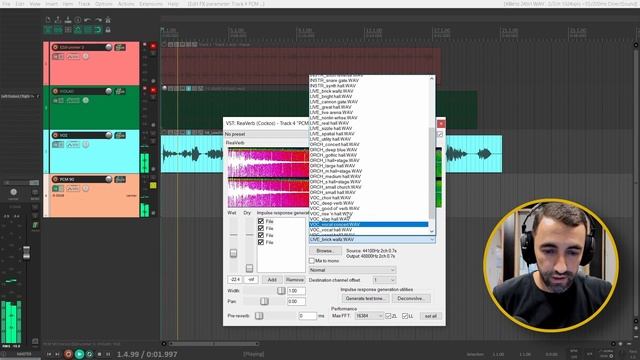Click the Record button in transport

click(68, 354)
